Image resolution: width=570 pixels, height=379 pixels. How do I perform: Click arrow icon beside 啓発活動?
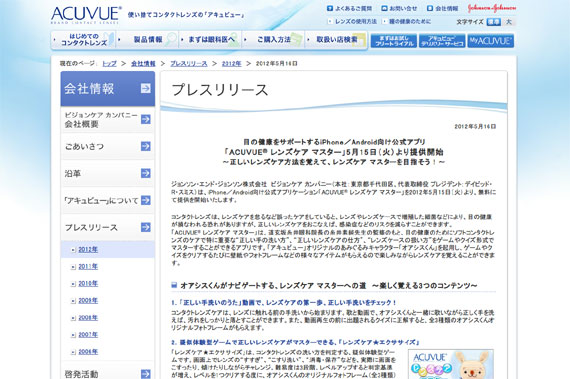point(146,374)
